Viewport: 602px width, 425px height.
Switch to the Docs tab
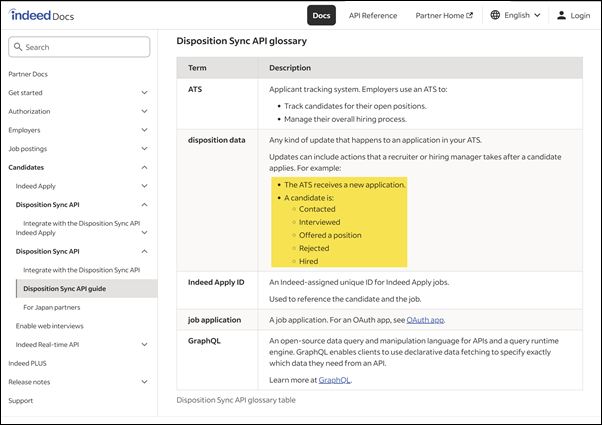pyautogui.click(x=321, y=16)
